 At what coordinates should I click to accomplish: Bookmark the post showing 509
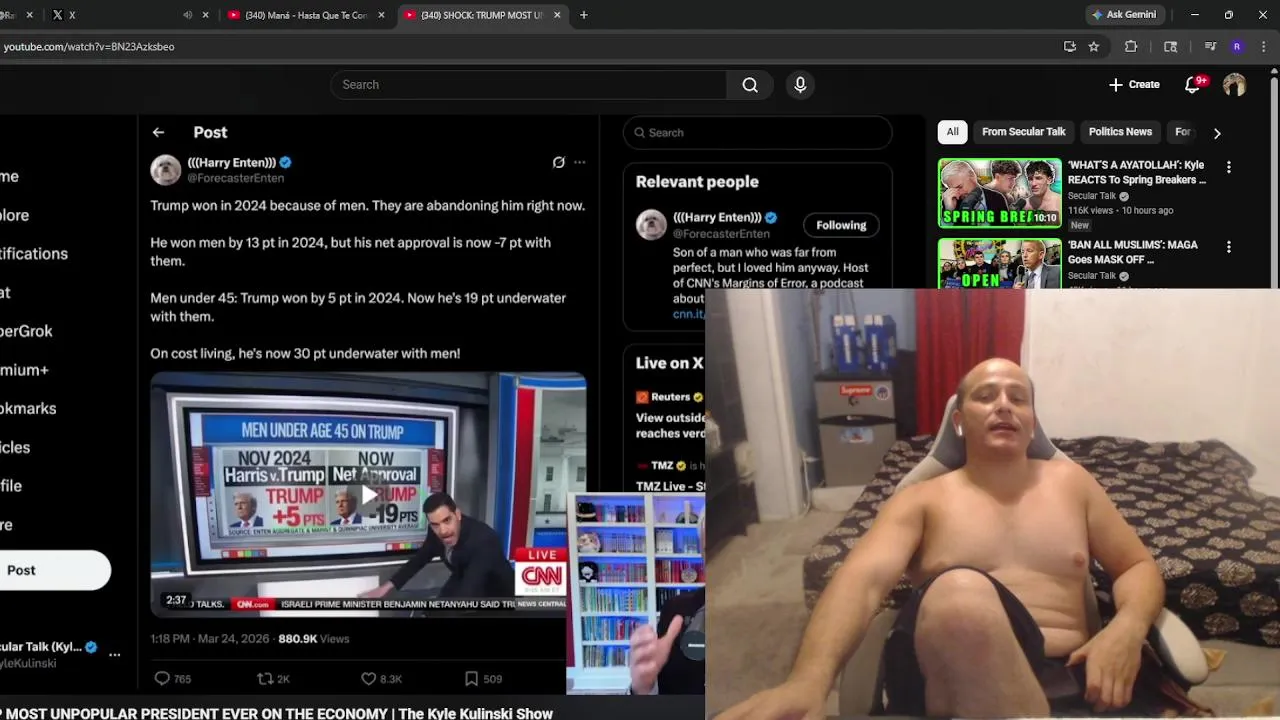pos(471,679)
